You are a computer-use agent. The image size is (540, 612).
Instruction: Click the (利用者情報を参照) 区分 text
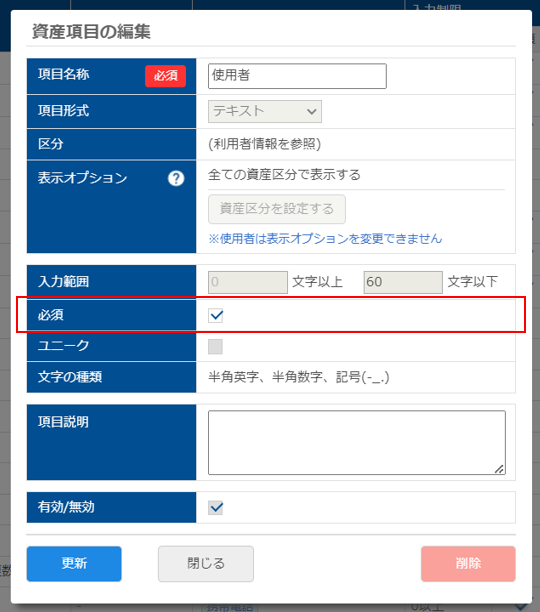(265, 144)
